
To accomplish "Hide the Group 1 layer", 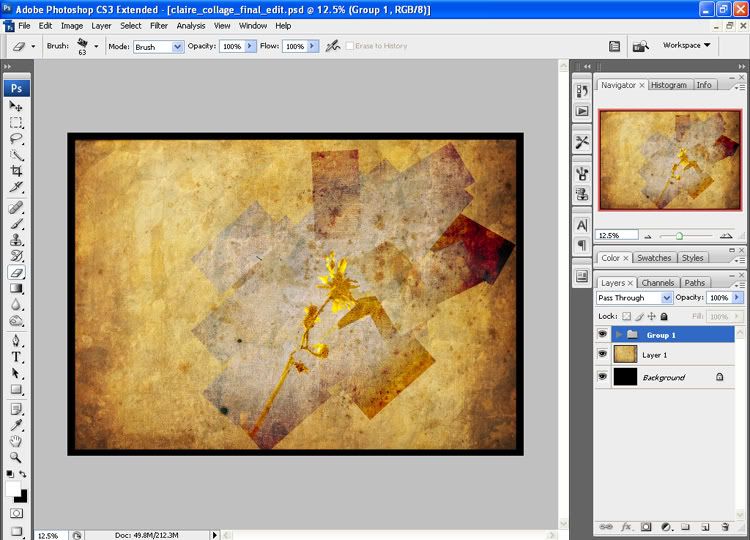I will tap(603, 334).
